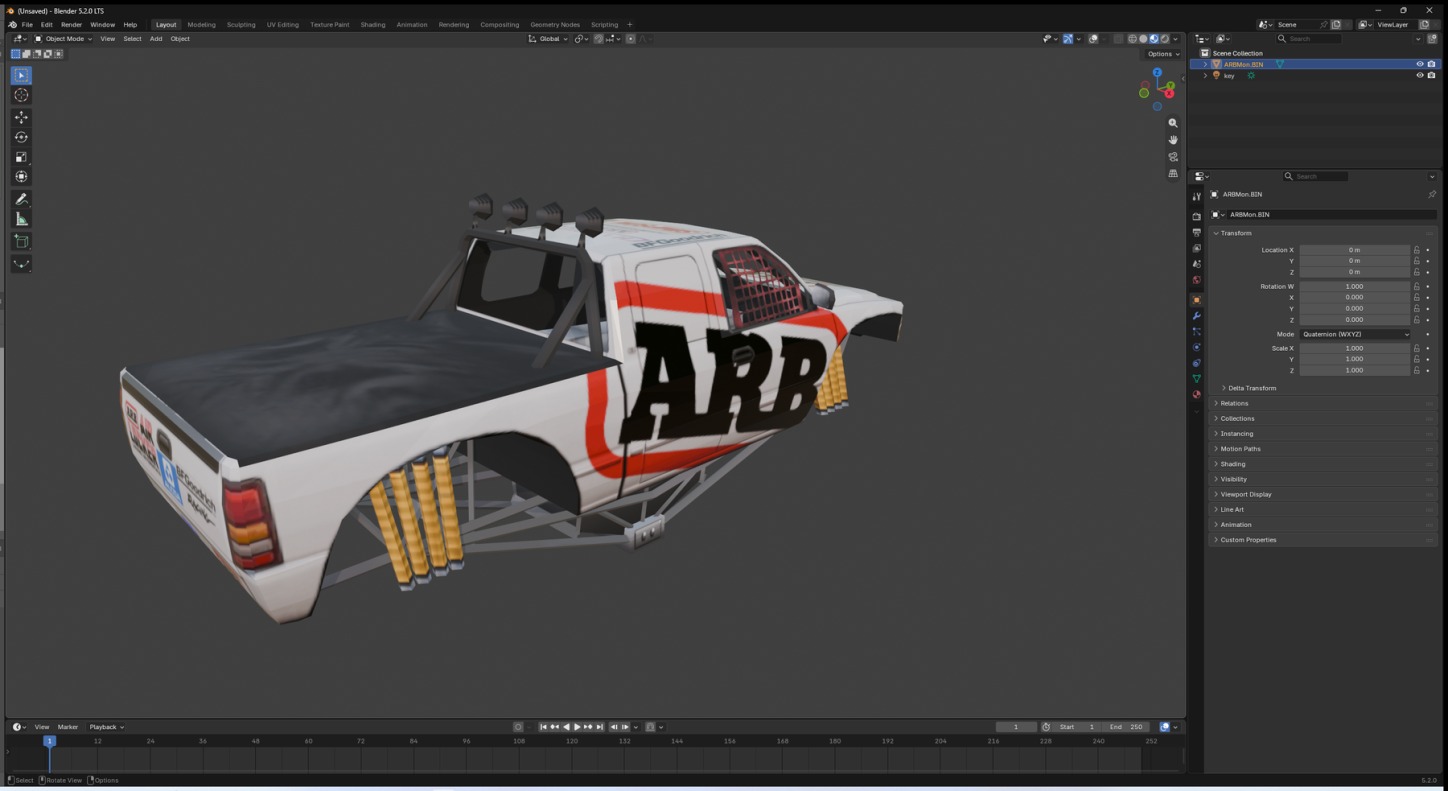Open the Scene properties tab
The image size is (1448, 791).
(1196, 264)
